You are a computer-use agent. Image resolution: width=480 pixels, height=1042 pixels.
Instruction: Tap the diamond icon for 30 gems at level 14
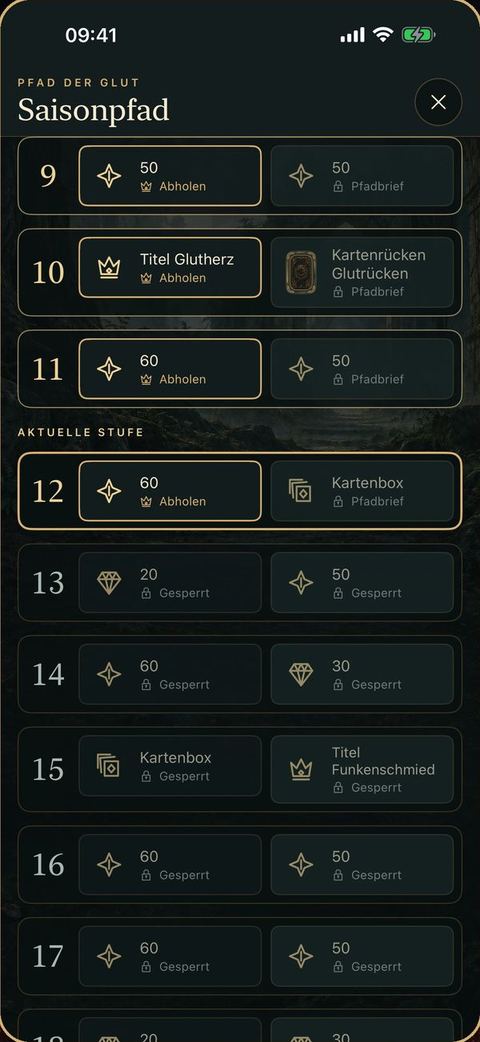click(300, 675)
